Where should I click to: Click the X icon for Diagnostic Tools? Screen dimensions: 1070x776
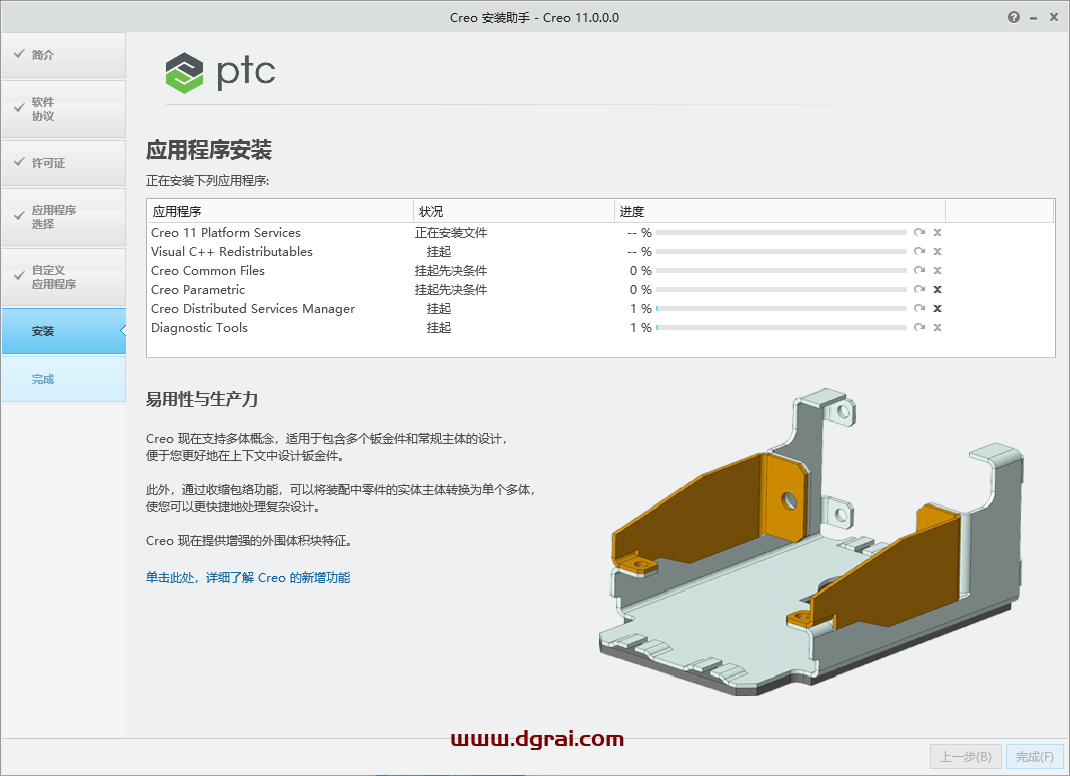pyautogui.click(x=937, y=328)
